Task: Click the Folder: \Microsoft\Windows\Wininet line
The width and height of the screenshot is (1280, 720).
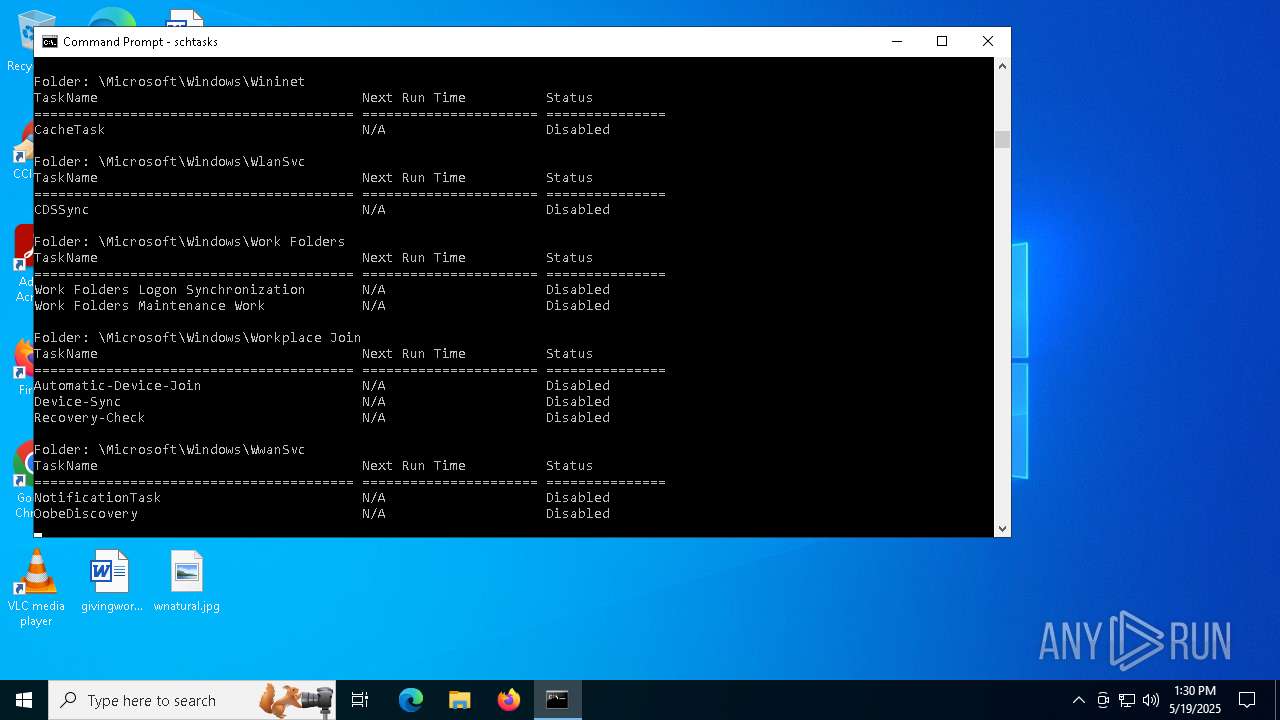Action: (170, 82)
